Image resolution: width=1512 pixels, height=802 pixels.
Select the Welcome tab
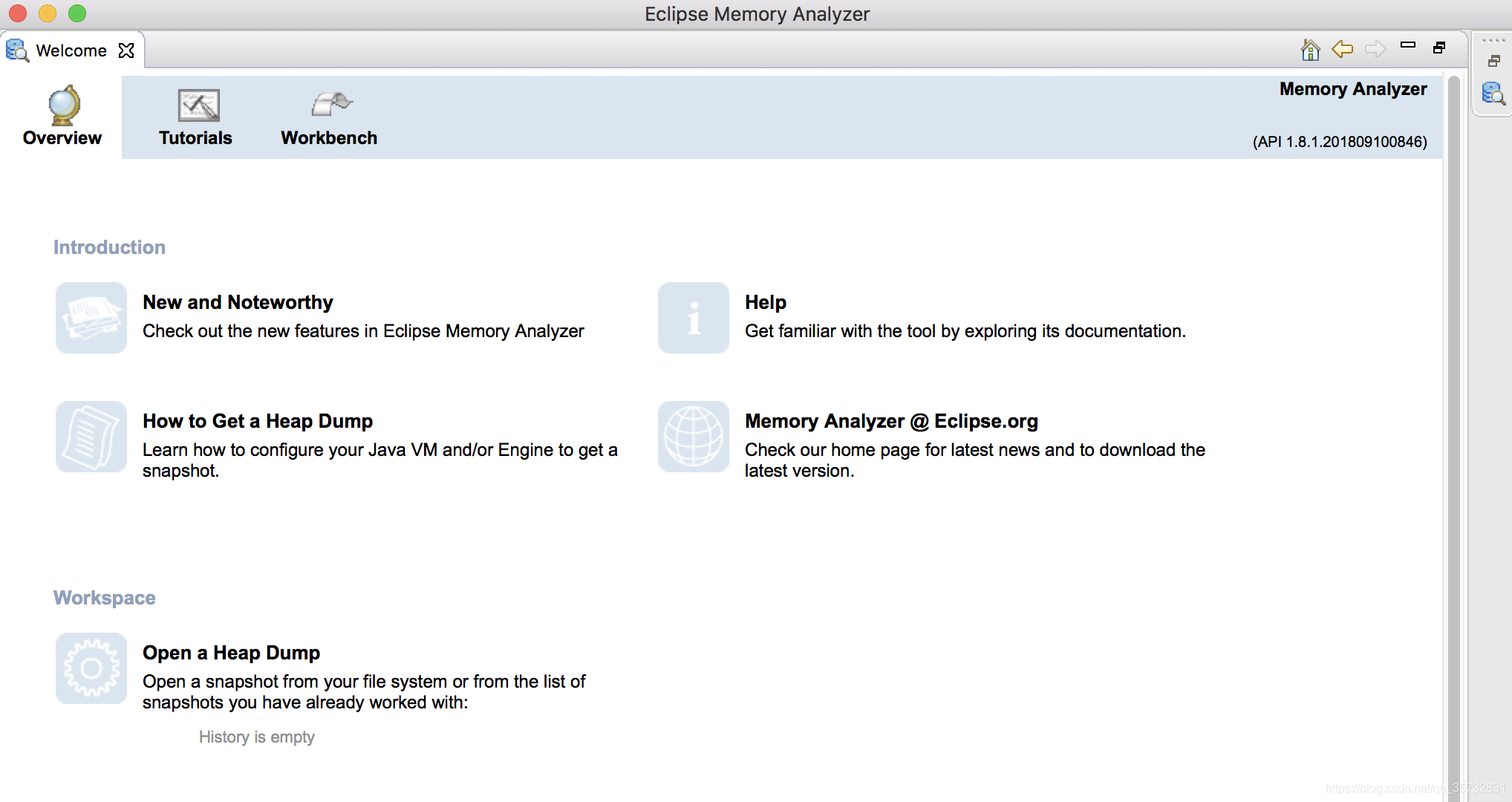(71, 50)
